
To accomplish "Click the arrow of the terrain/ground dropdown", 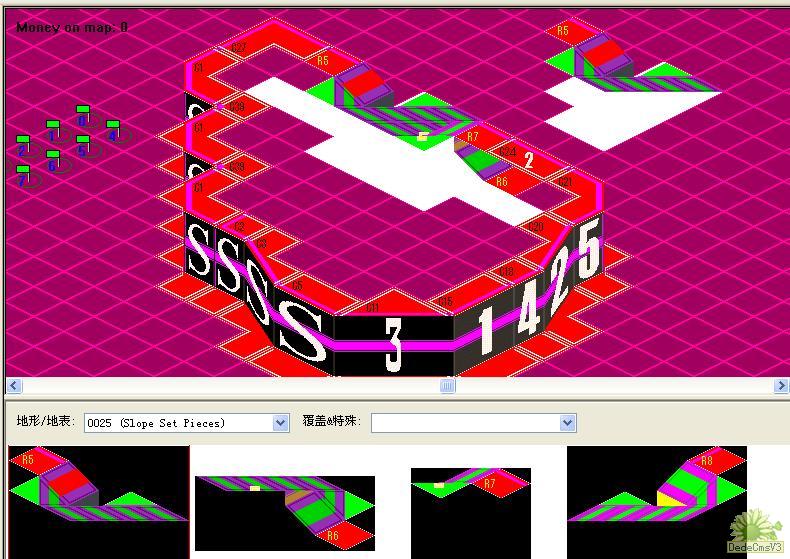I will (x=281, y=423).
